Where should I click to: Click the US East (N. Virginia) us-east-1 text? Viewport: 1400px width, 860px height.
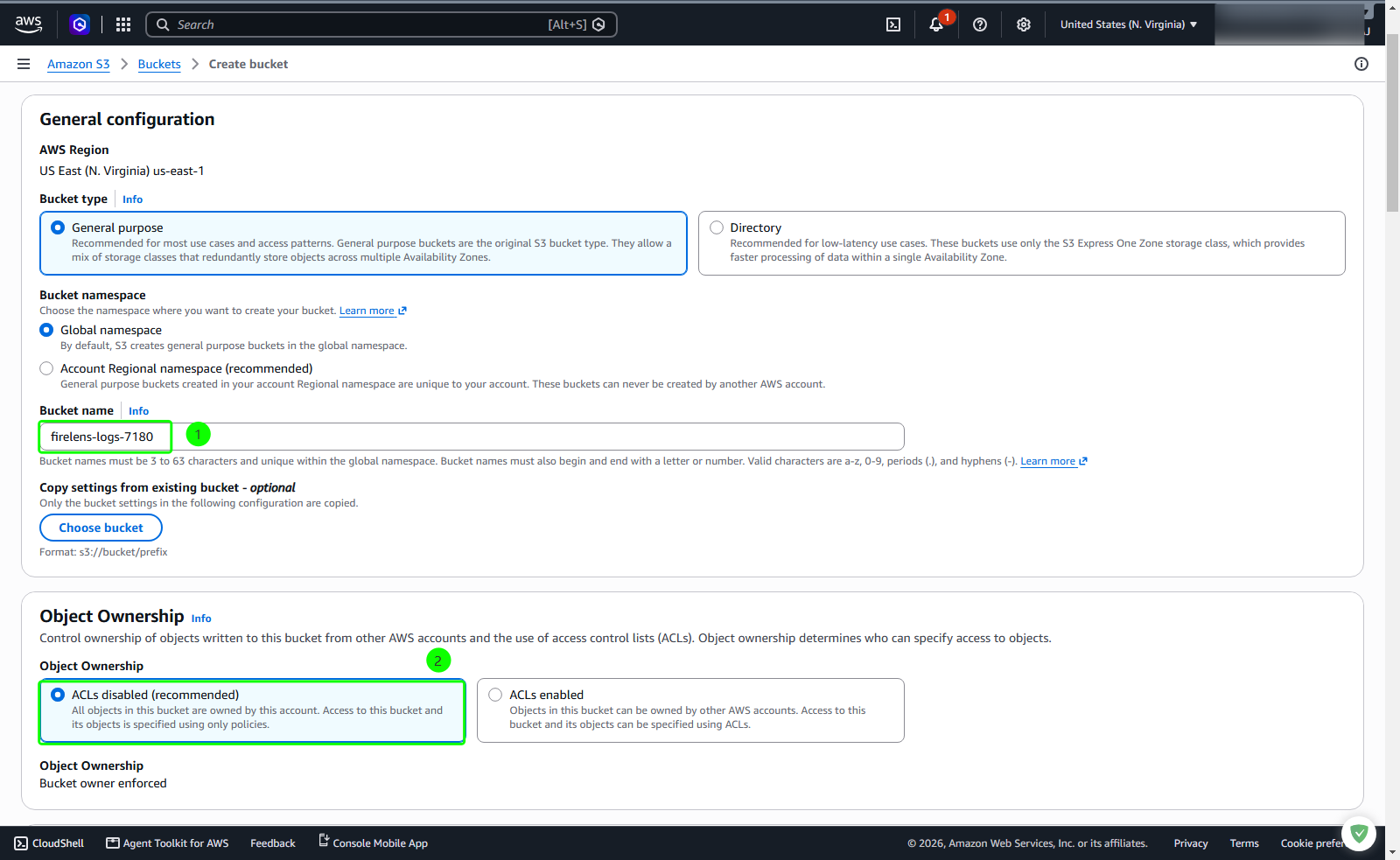(122, 171)
